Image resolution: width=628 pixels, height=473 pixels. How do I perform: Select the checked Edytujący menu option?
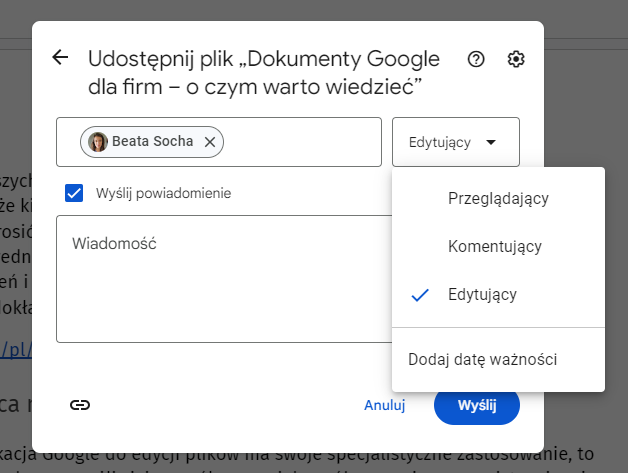tap(498, 294)
